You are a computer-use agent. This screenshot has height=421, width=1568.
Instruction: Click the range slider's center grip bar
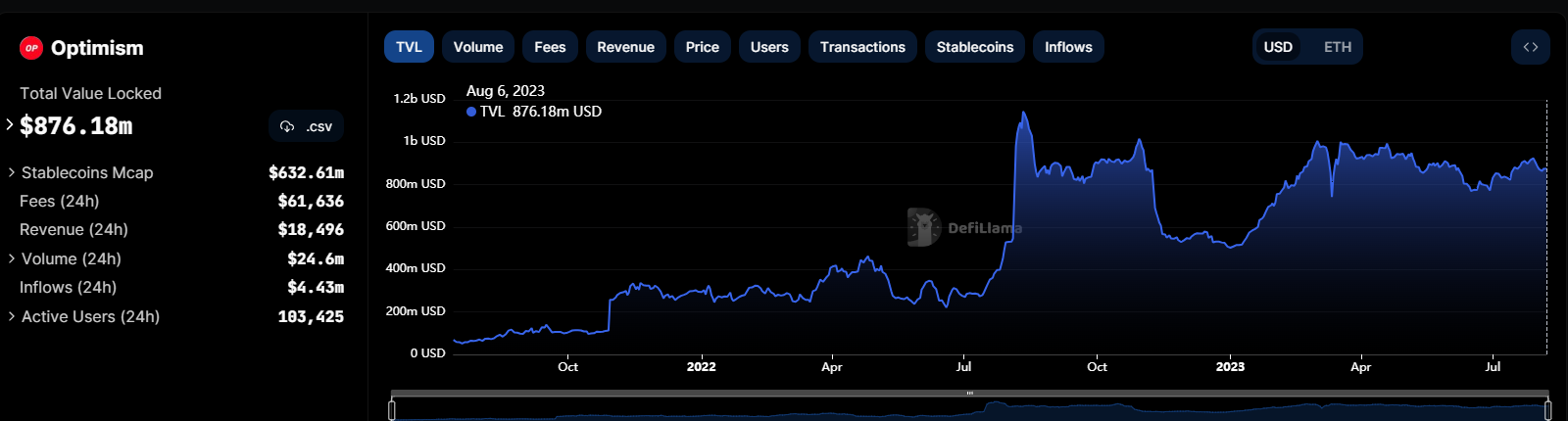point(970,394)
